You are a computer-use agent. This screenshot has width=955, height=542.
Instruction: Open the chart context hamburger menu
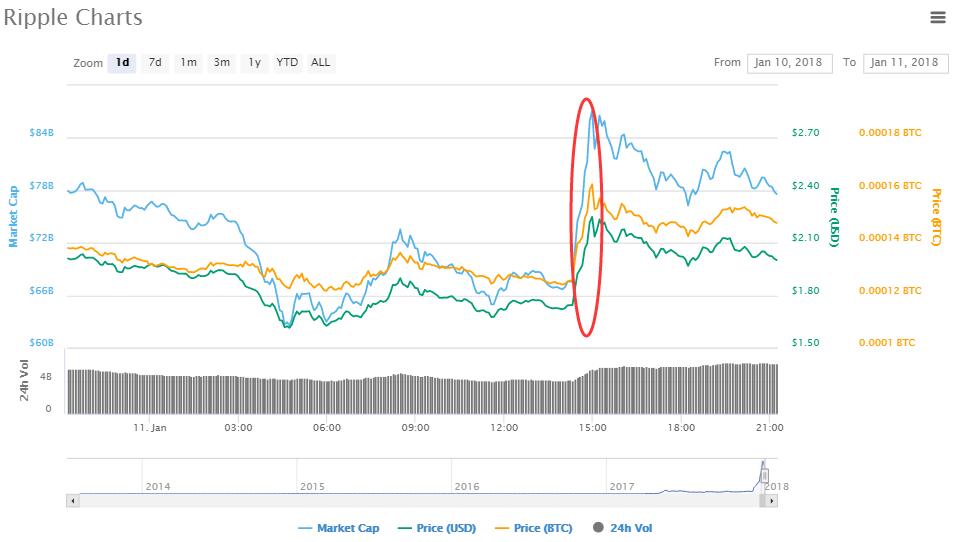coord(938,18)
